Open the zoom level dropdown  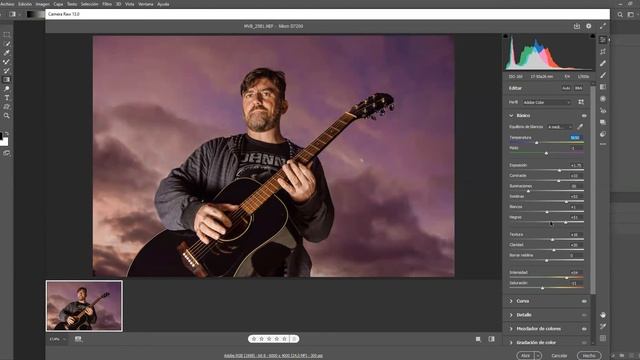(x=58, y=339)
